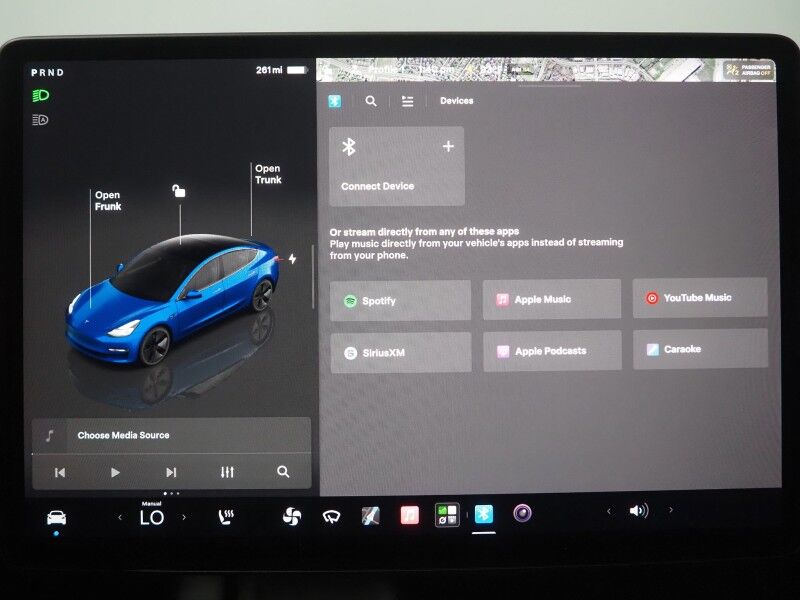Tap the page indicator dots under the media card
The width and height of the screenshot is (800, 600).
pyautogui.click(x=171, y=493)
